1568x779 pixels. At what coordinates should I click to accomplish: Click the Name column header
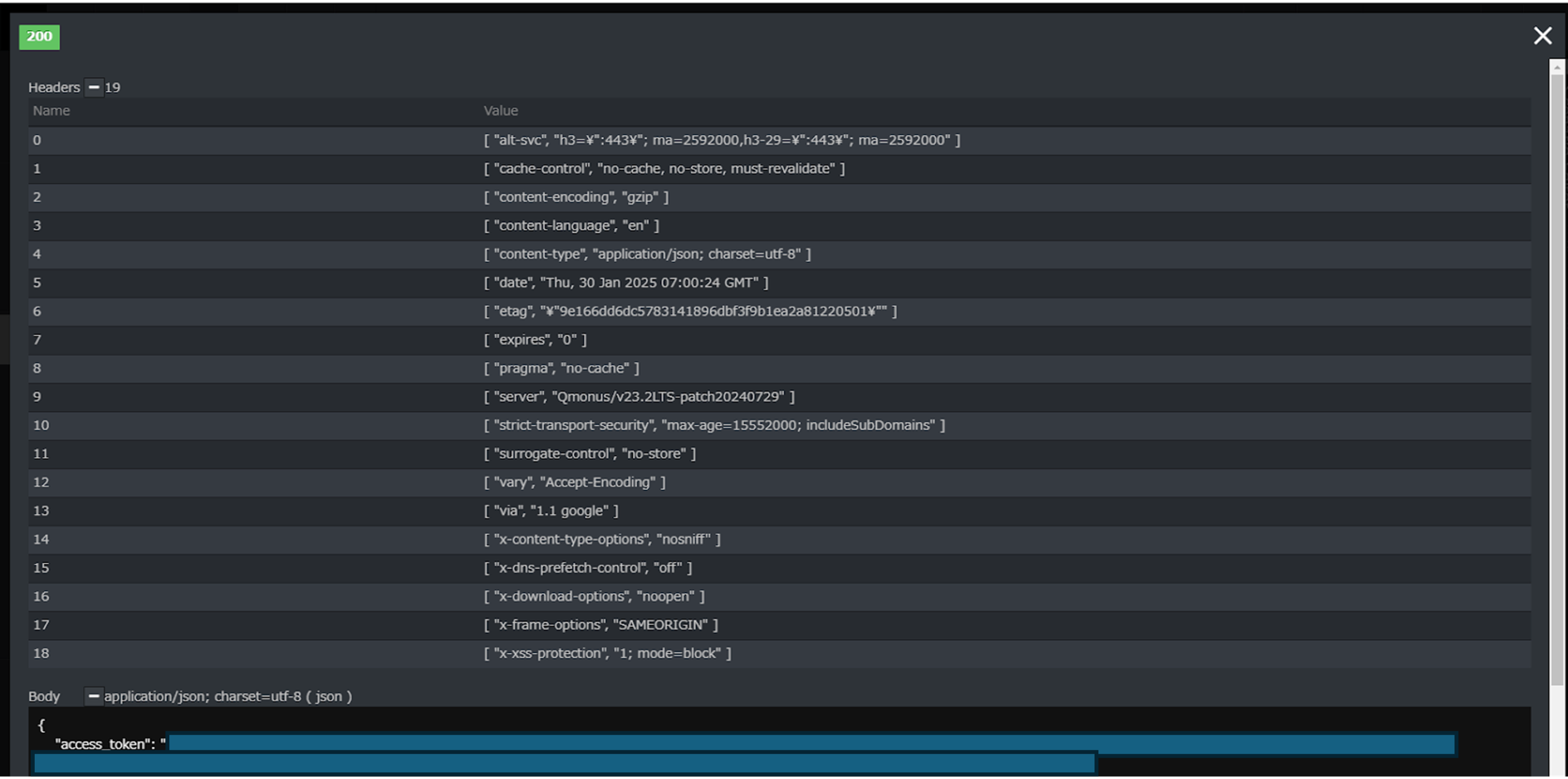tap(51, 111)
